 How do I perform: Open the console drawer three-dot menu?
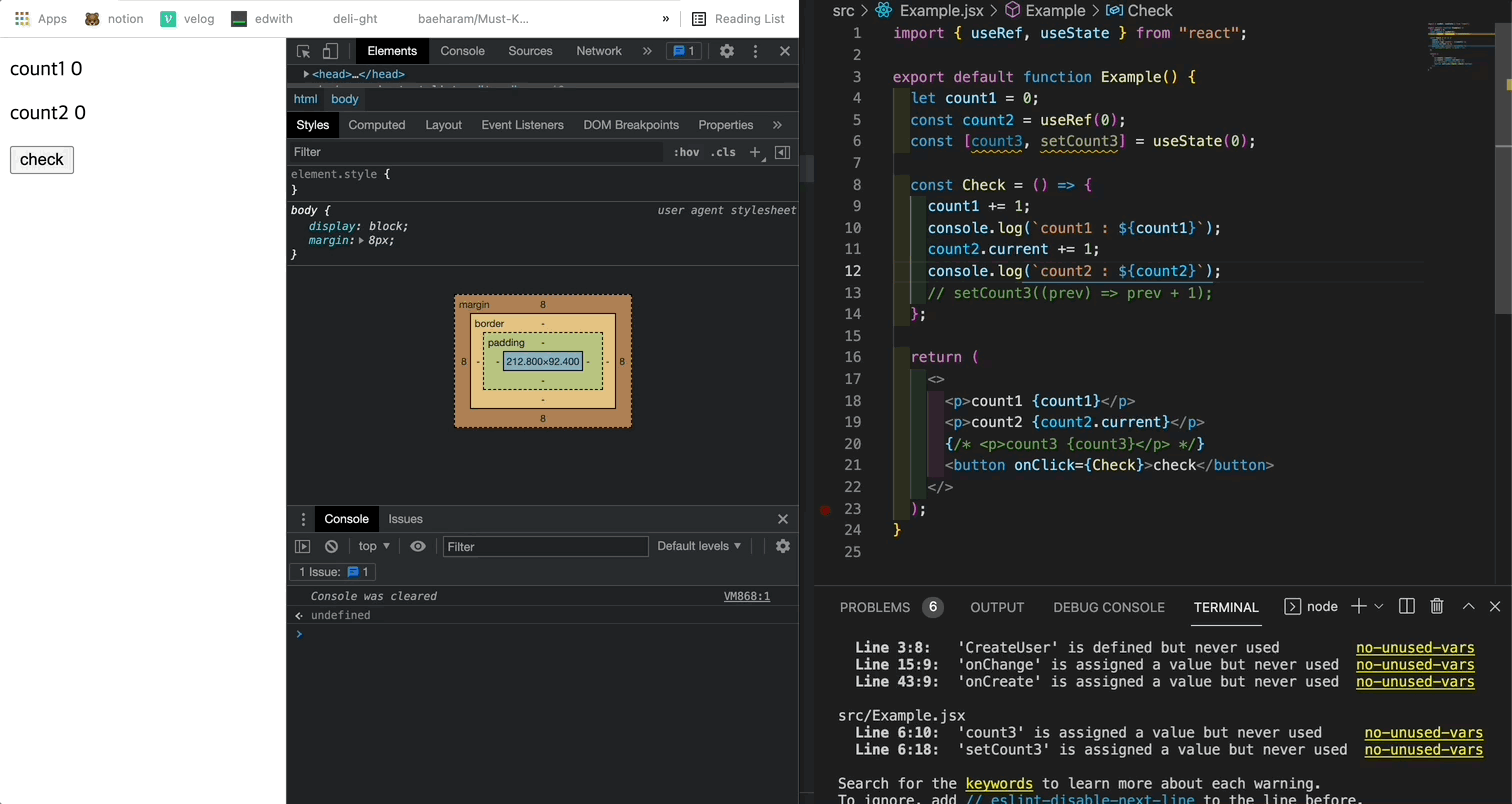(x=303, y=519)
